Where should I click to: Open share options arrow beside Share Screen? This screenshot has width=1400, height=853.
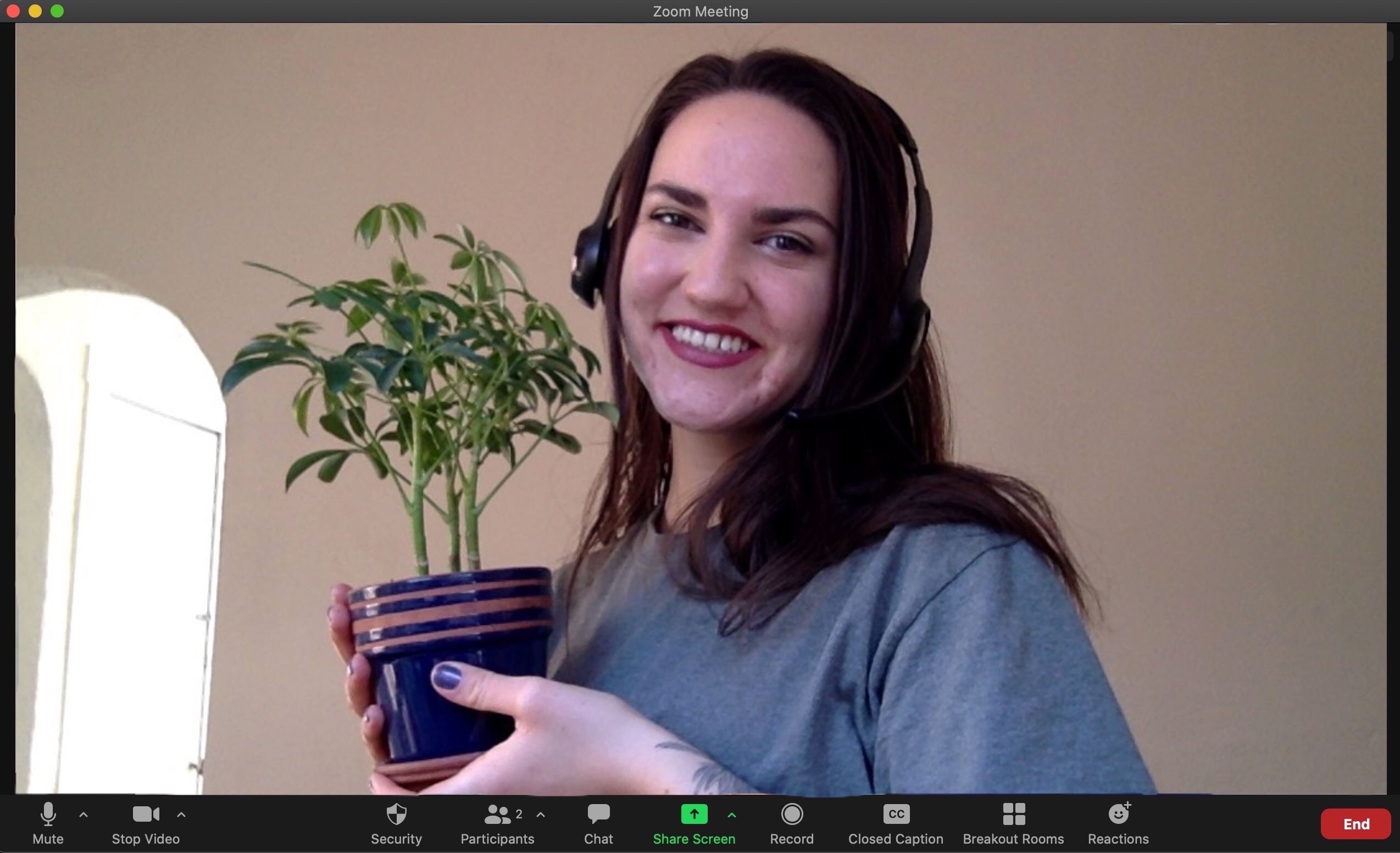tap(732, 815)
